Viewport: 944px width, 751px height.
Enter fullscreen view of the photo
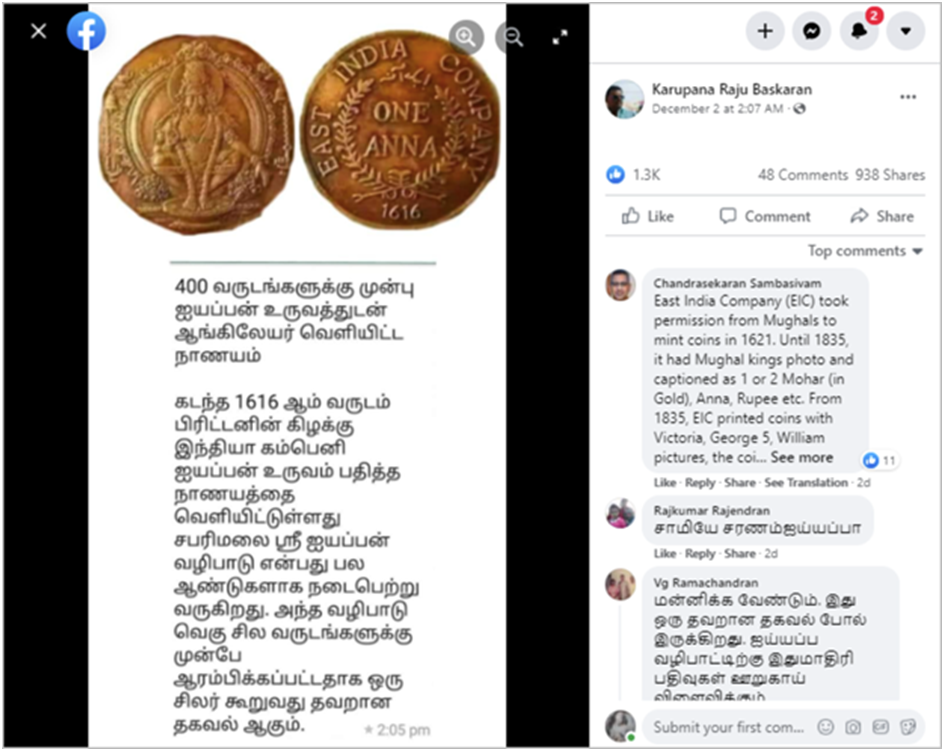point(560,38)
